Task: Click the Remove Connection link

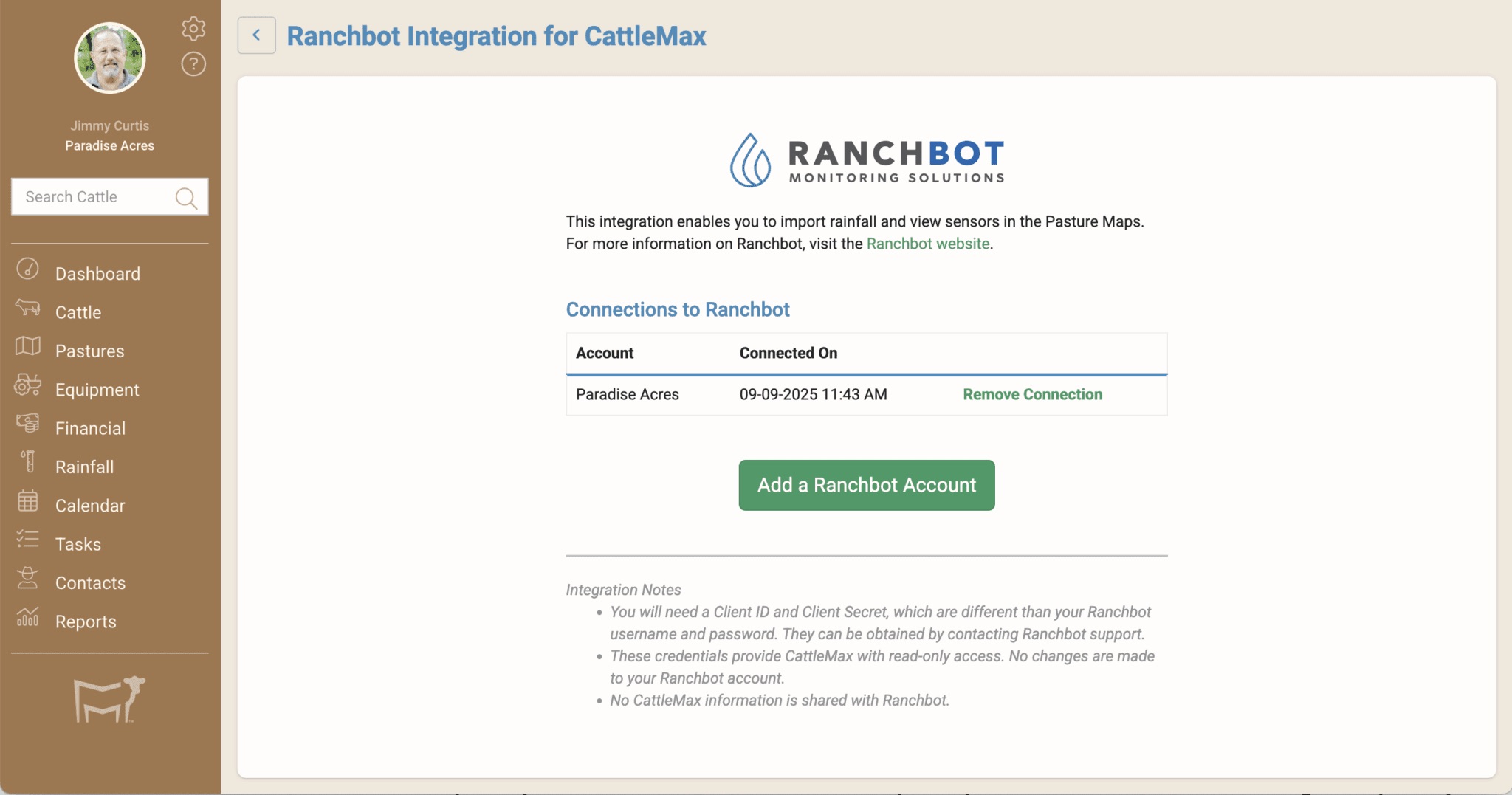Action: pyautogui.click(x=1032, y=394)
